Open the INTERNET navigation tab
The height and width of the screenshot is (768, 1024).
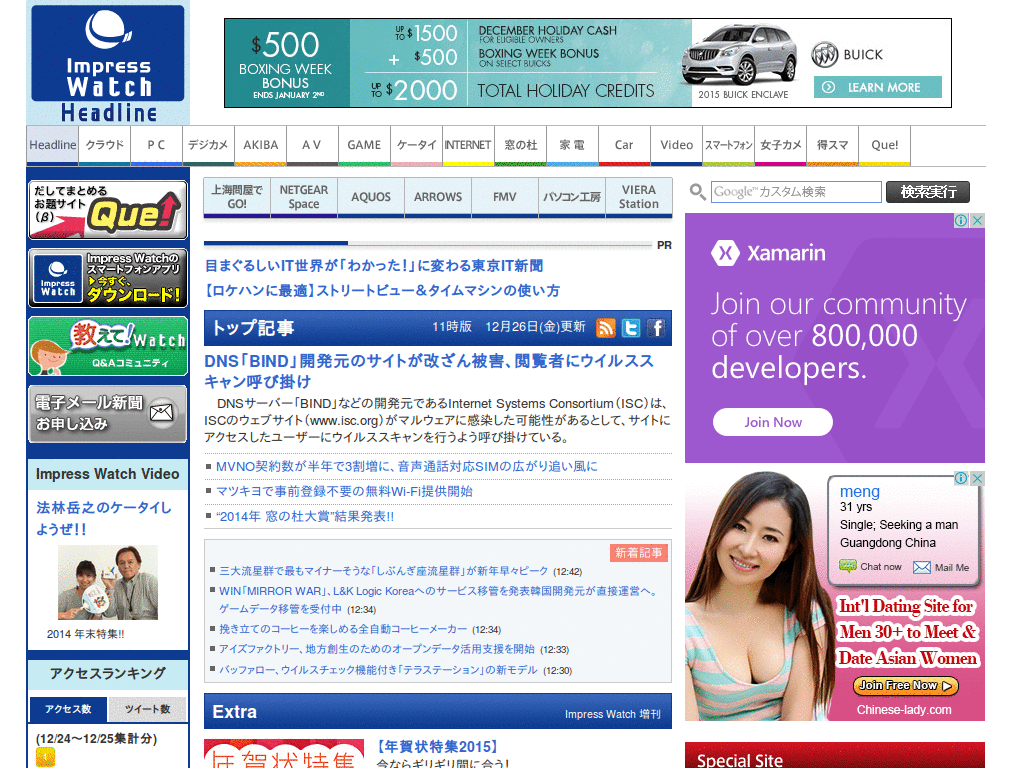click(x=468, y=146)
